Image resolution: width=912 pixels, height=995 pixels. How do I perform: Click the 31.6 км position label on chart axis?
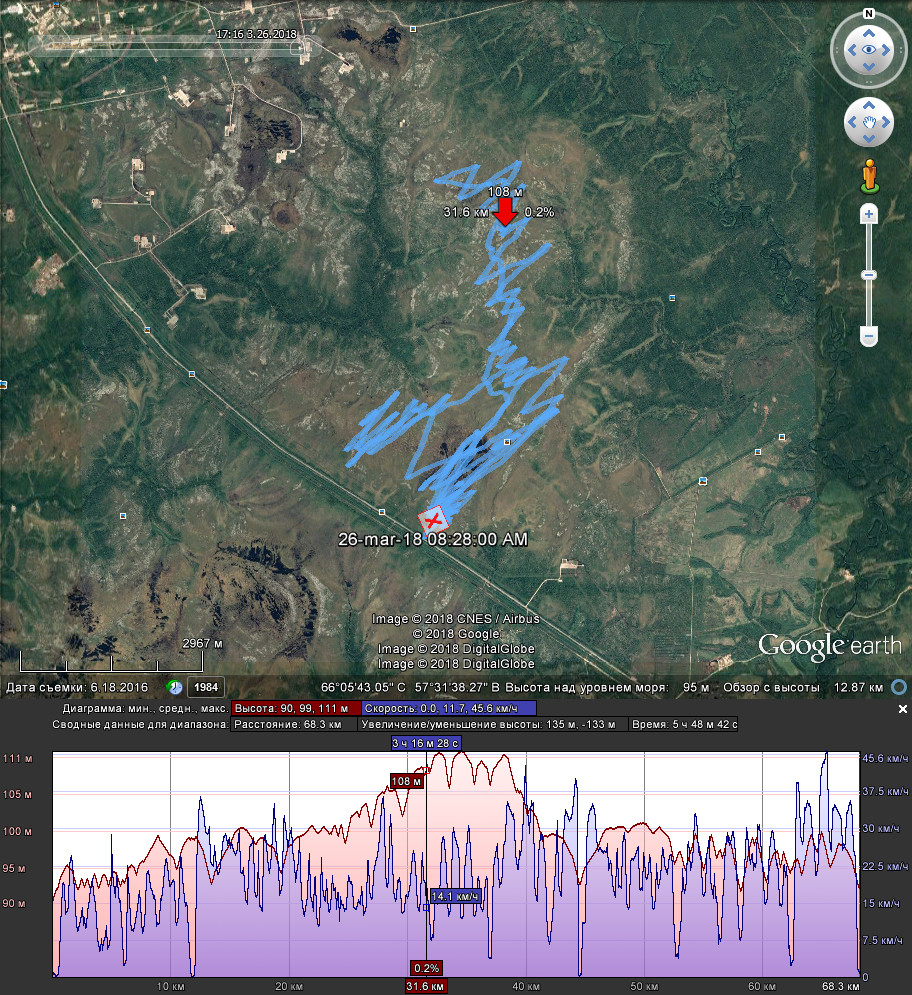click(x=425, y=987)
